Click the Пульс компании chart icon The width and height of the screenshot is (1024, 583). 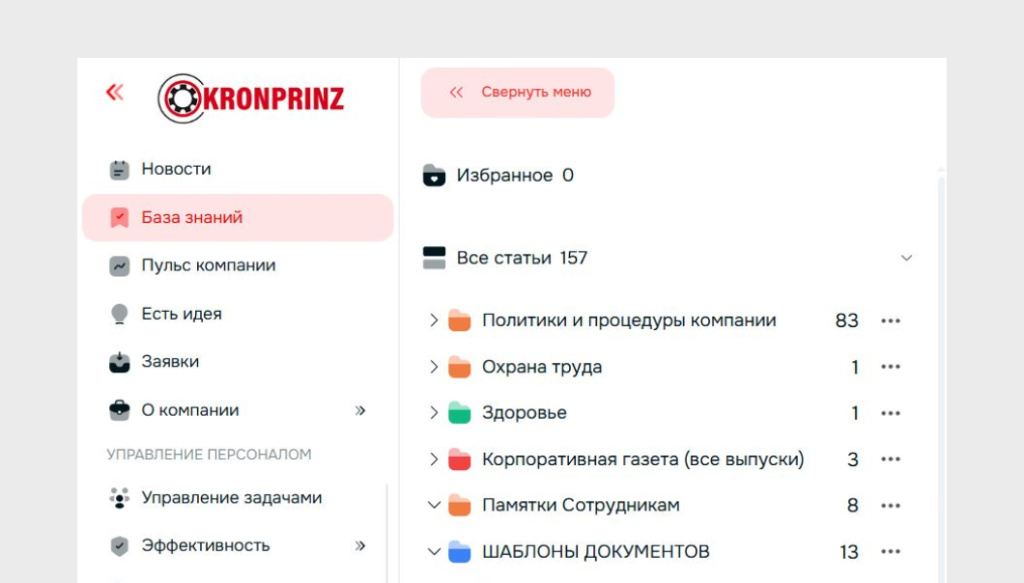[119, 266]
